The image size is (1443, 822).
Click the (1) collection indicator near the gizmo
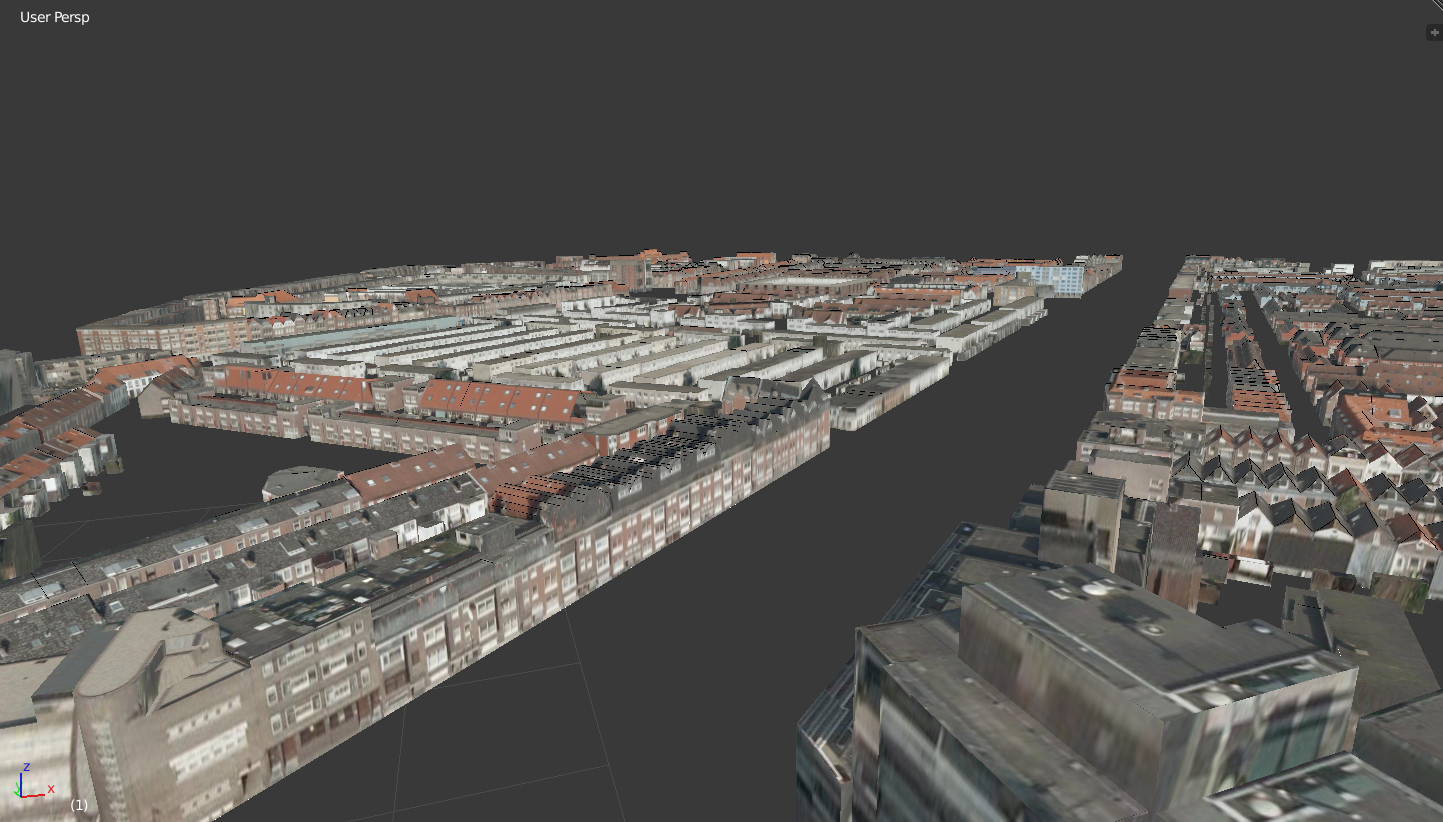[x=79, y=804]
